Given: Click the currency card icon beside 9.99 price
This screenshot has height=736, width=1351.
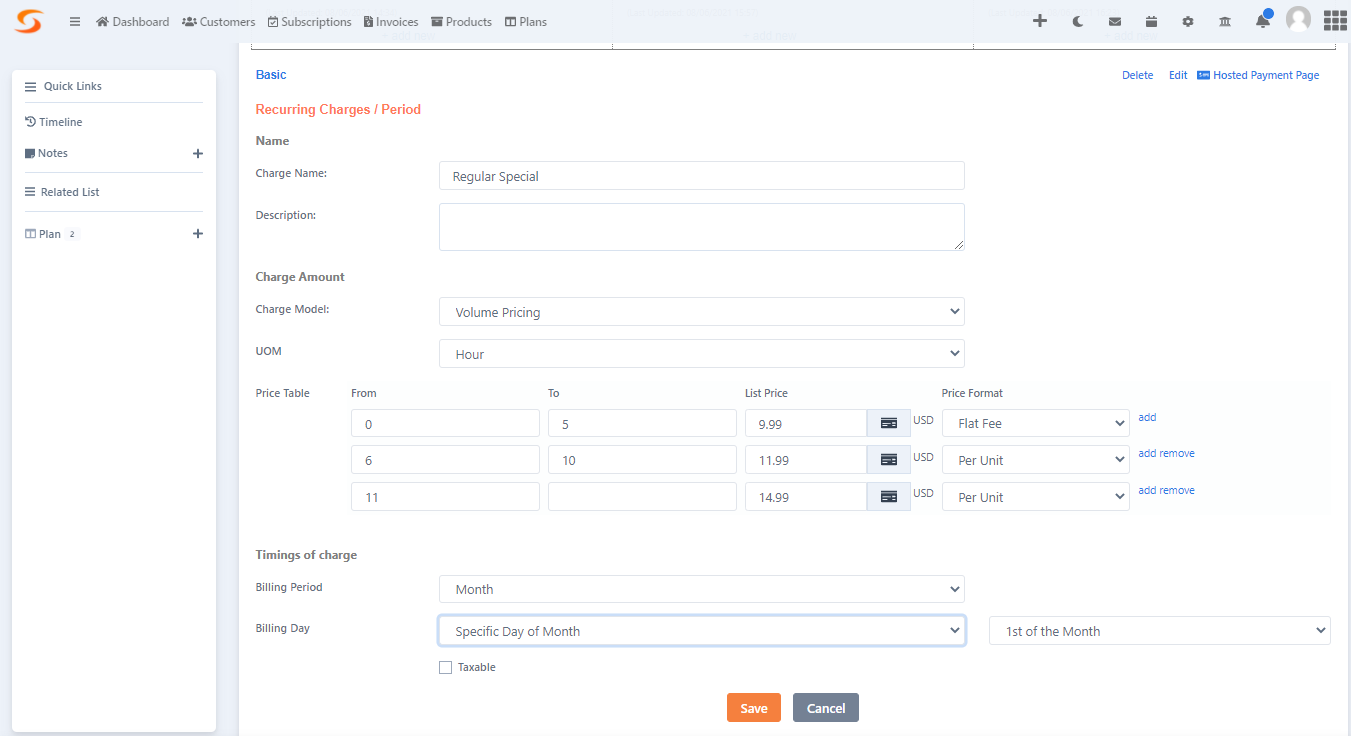Looking at the screenshot, I should (888, 422).
